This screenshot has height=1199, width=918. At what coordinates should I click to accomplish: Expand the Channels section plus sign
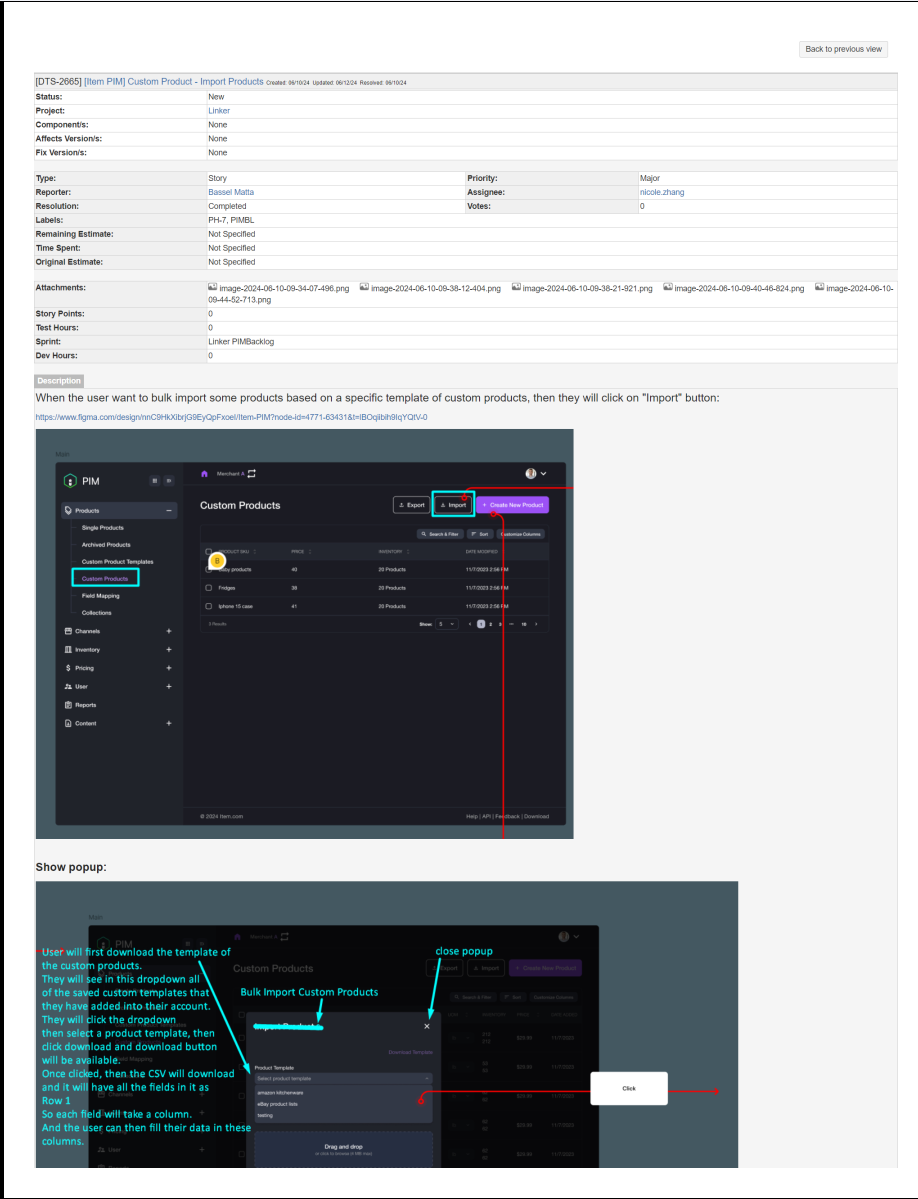tap(169, 631)
